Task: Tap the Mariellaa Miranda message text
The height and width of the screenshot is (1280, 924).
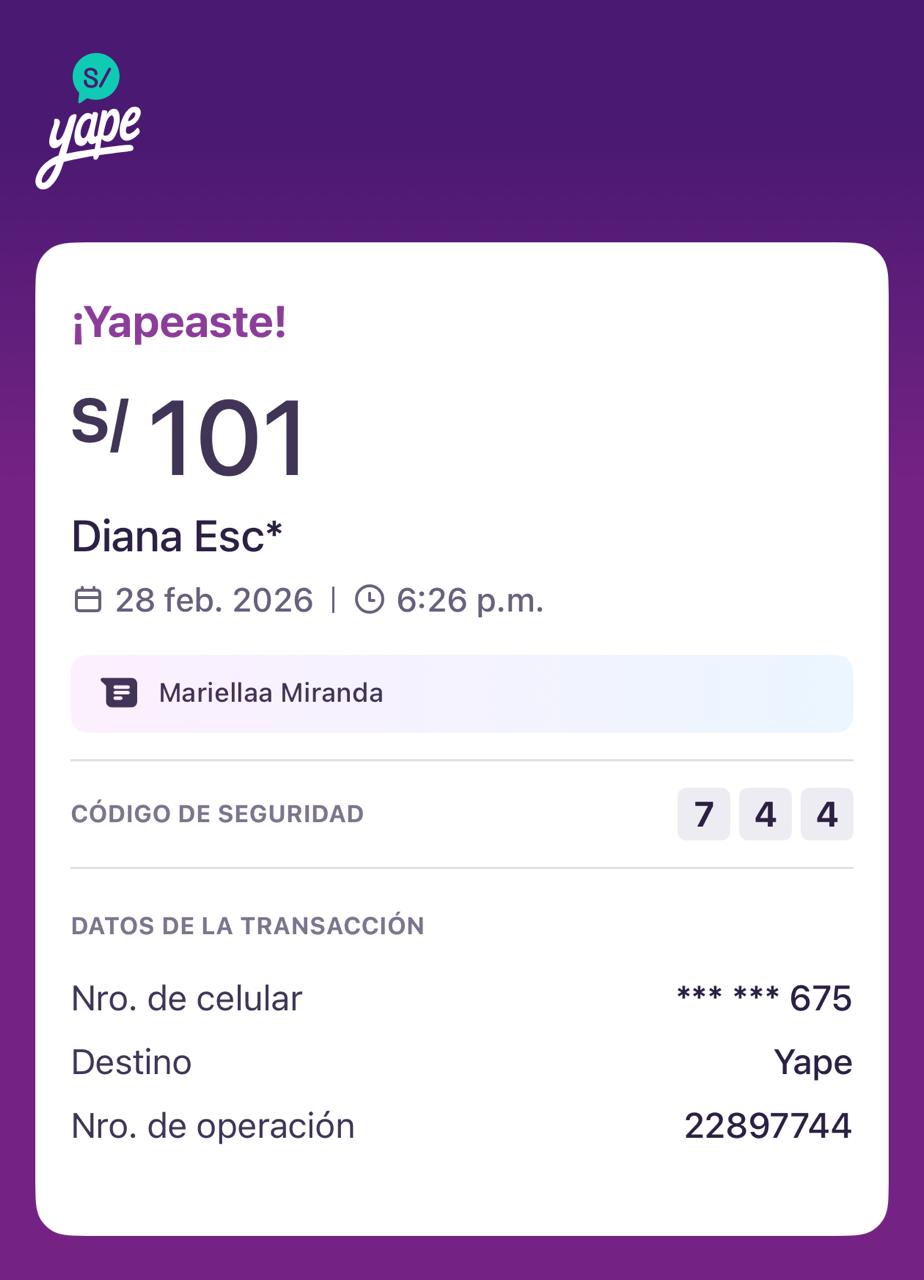Action: pos(271,693)
